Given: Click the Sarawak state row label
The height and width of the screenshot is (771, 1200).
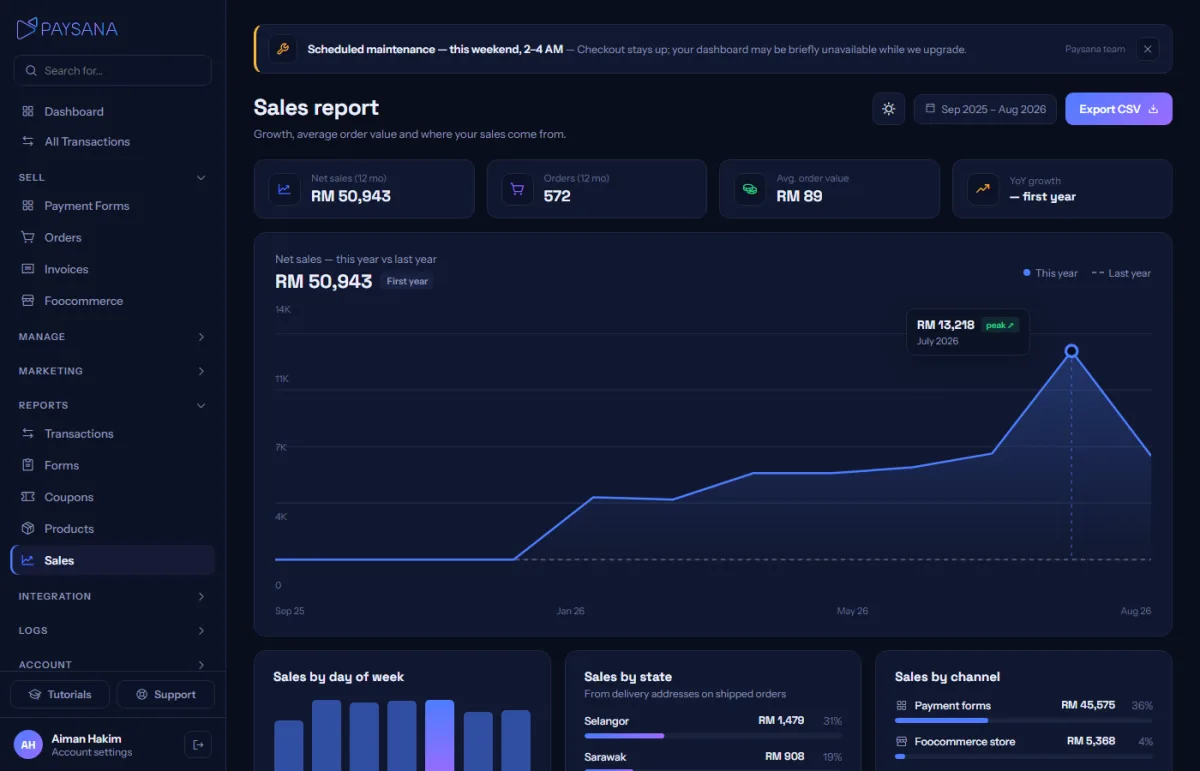Looking at the screenshot, I should (605, 757).
